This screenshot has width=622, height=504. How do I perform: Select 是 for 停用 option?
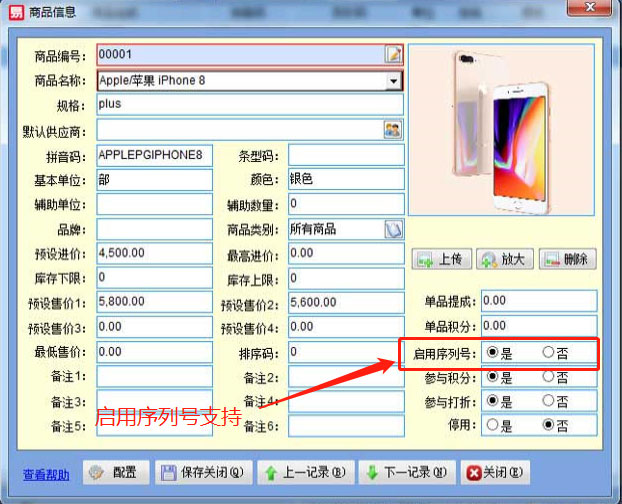(x=491, y=425)
